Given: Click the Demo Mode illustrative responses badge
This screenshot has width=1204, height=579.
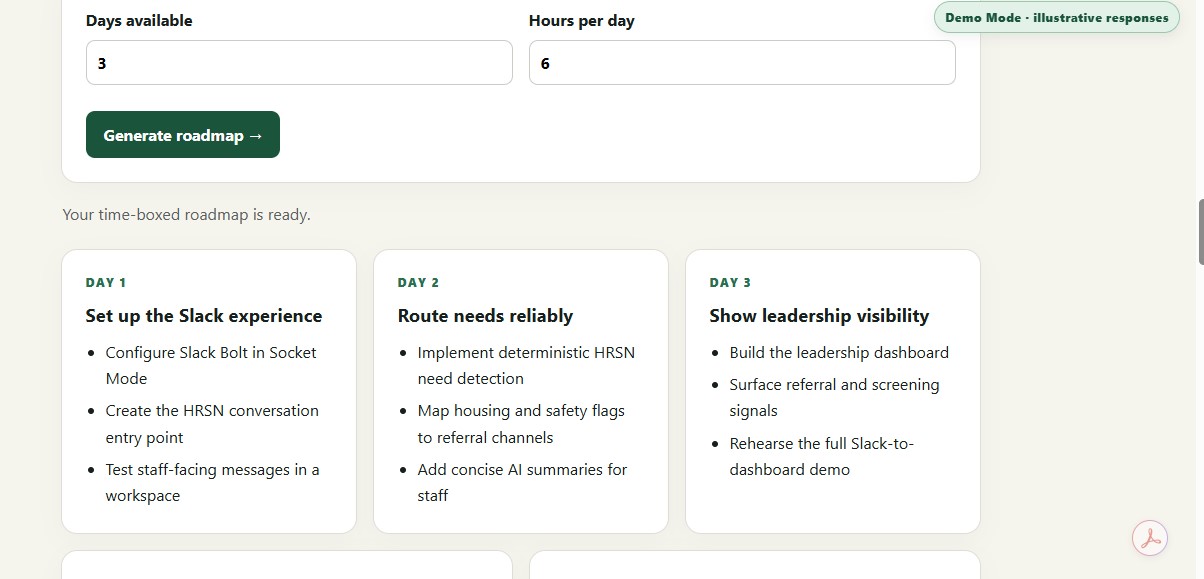Looking at the screenshot, I should tap(1057, 18).
